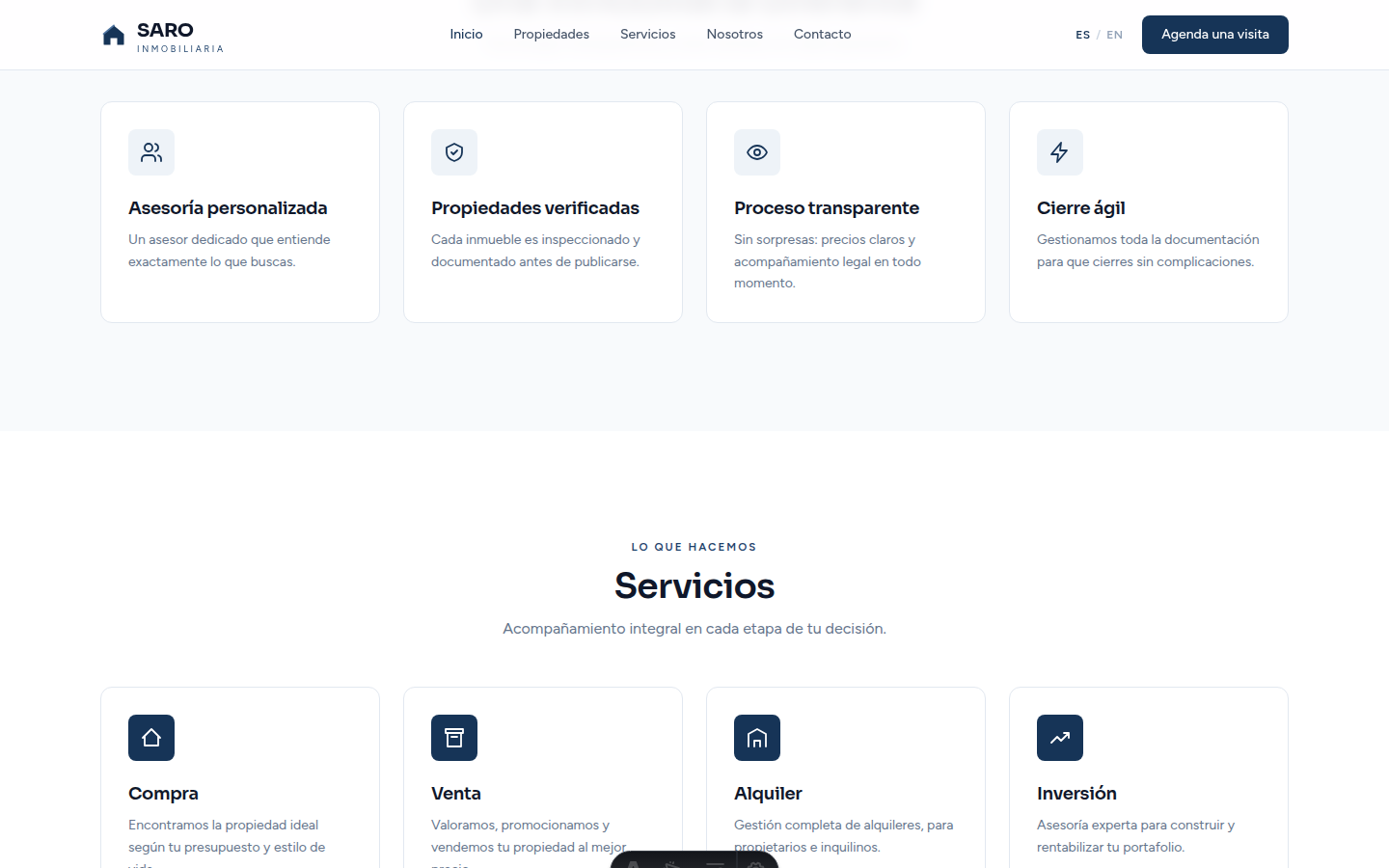Screen dimensions: 1389x868
Task: Click text 'Sin sorpresas: precios claros y'
Action: tap(825, 239)
